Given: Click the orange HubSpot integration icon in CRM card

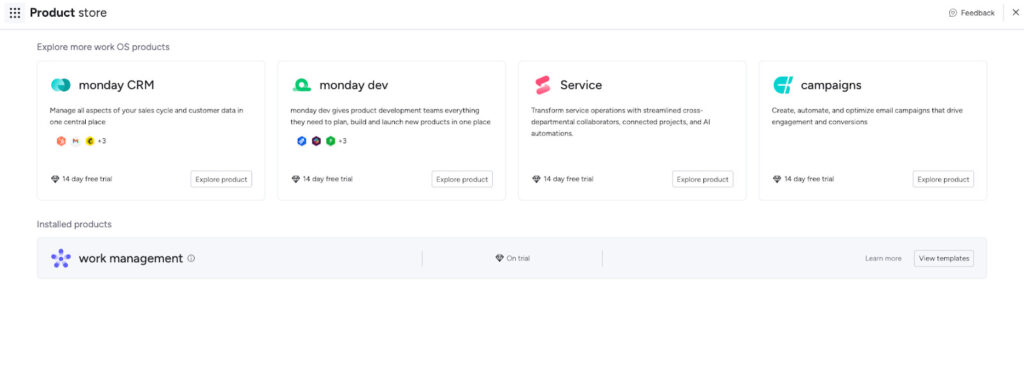Looking at the screenshot, I should (61, 141).
